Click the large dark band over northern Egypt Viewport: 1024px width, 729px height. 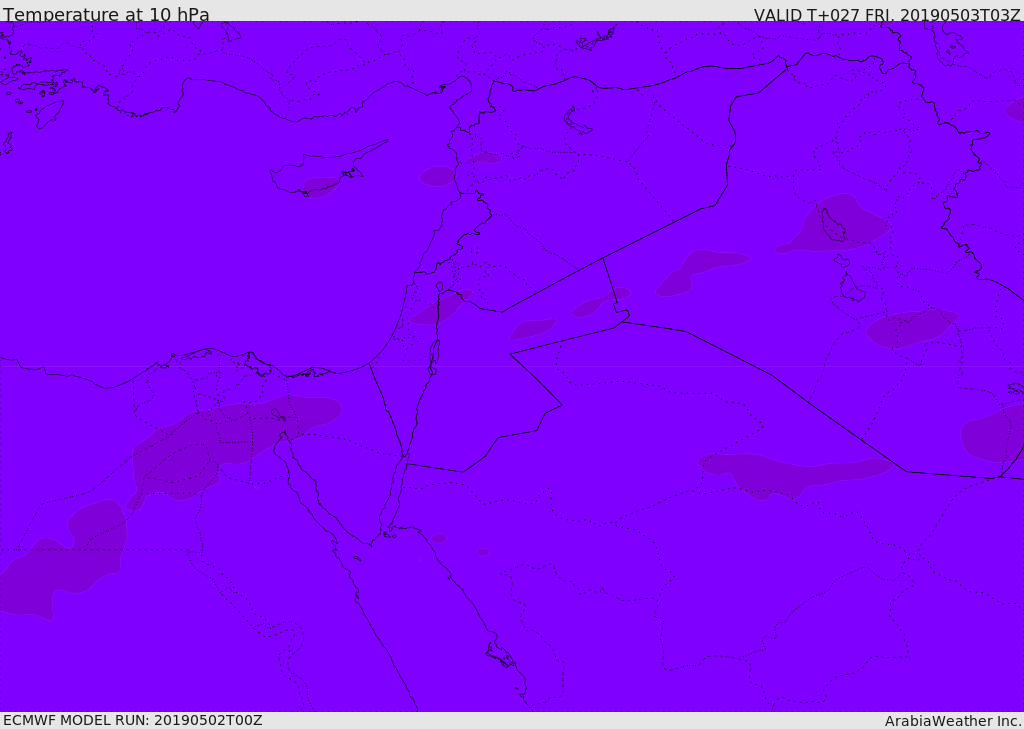tap(240, 430)
